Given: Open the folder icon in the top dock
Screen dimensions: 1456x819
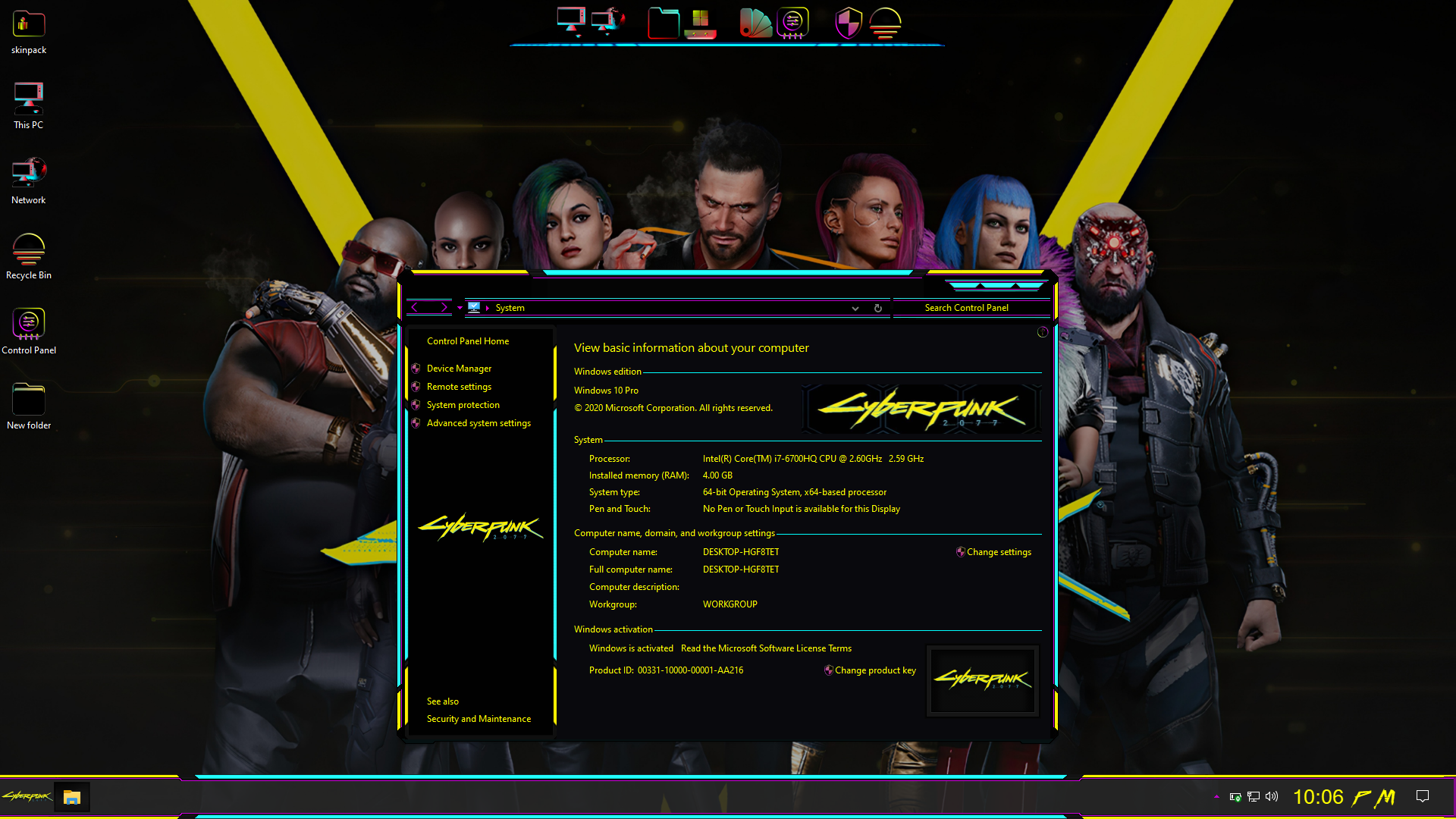Looking at the screenshot, I should (x=663, y=23).
